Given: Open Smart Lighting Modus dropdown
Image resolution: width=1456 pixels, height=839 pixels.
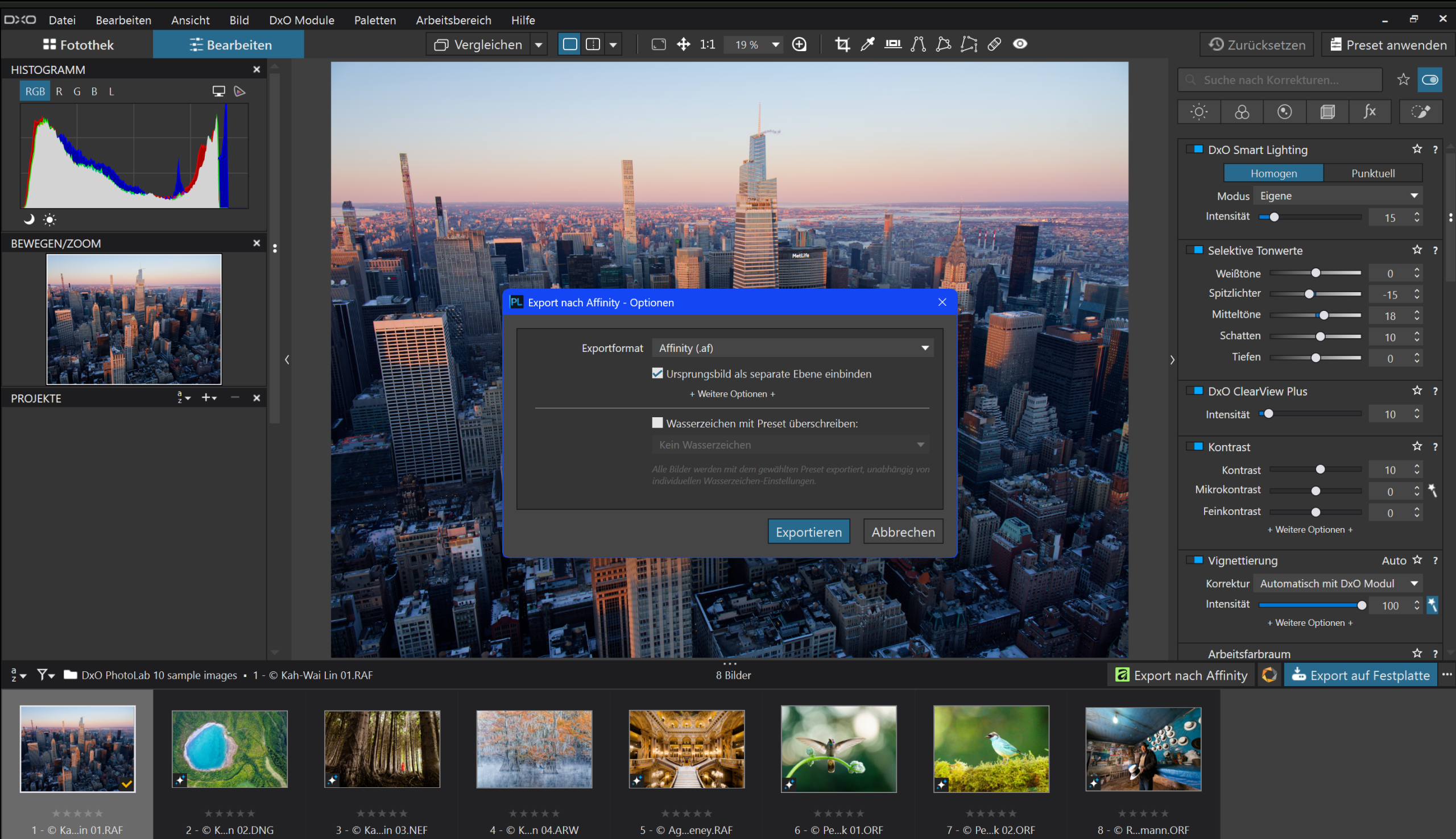Looking at the screenshot, I should click(1337, 196).
